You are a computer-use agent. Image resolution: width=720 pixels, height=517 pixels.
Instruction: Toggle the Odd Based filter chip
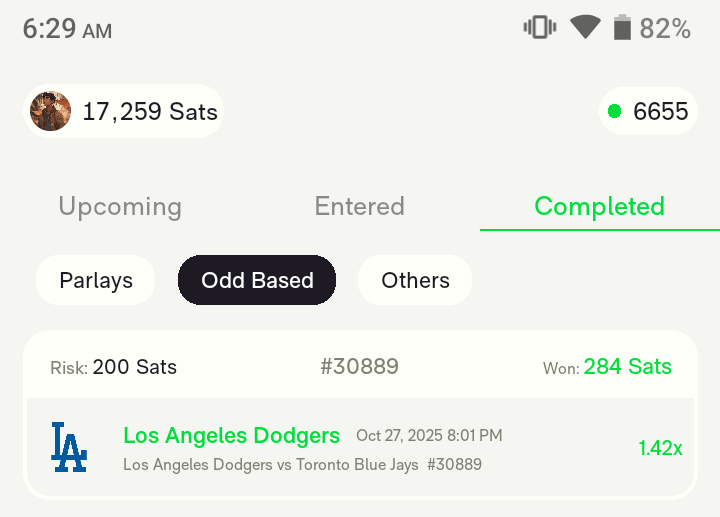(257, 280)
